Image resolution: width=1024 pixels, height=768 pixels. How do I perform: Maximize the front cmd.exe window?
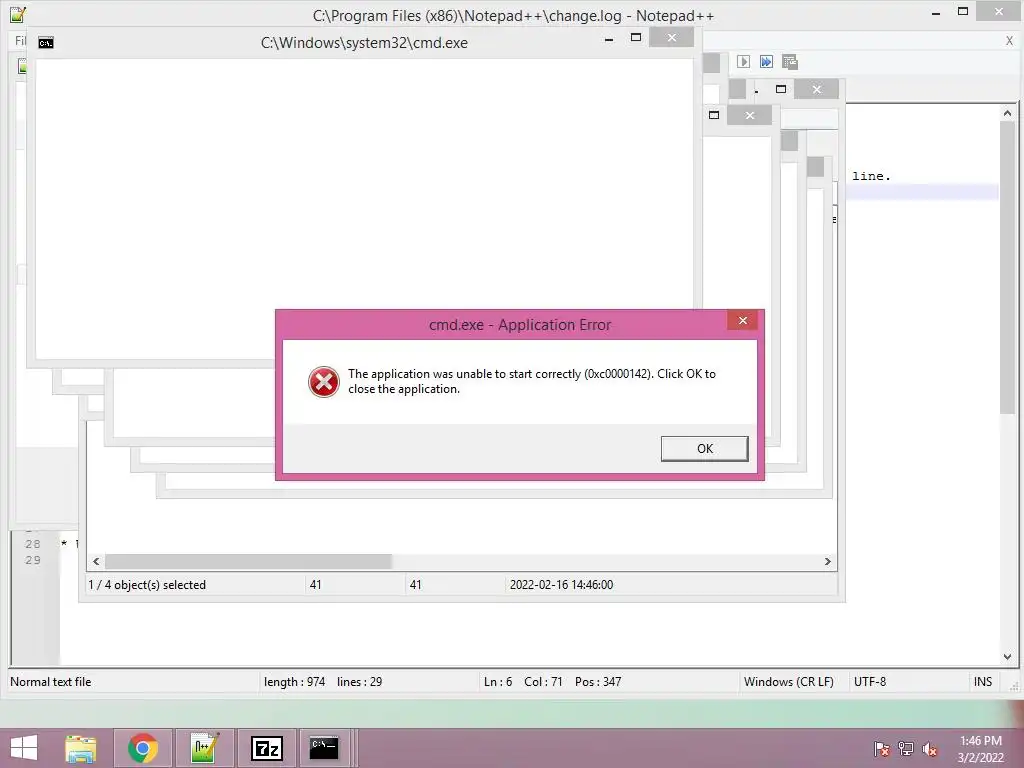pos(635,38)
